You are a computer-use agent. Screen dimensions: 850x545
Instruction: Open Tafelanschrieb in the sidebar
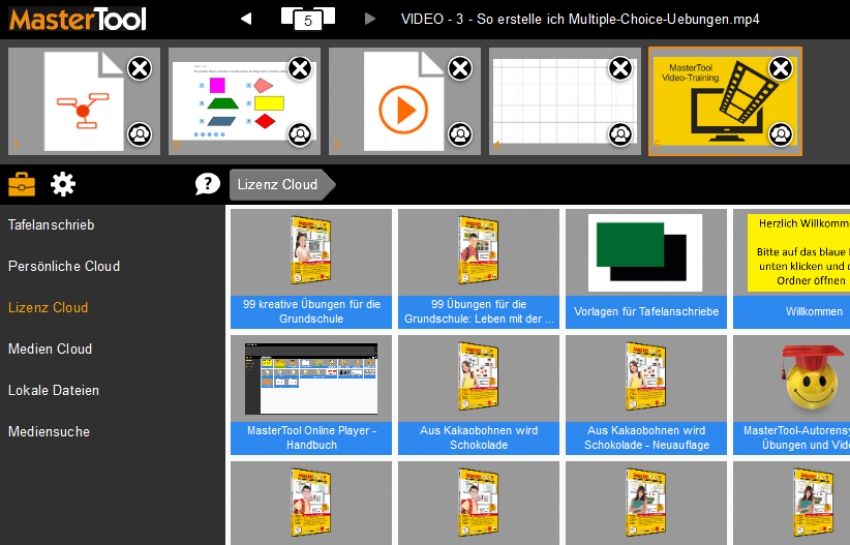click(x=51, y=225)
